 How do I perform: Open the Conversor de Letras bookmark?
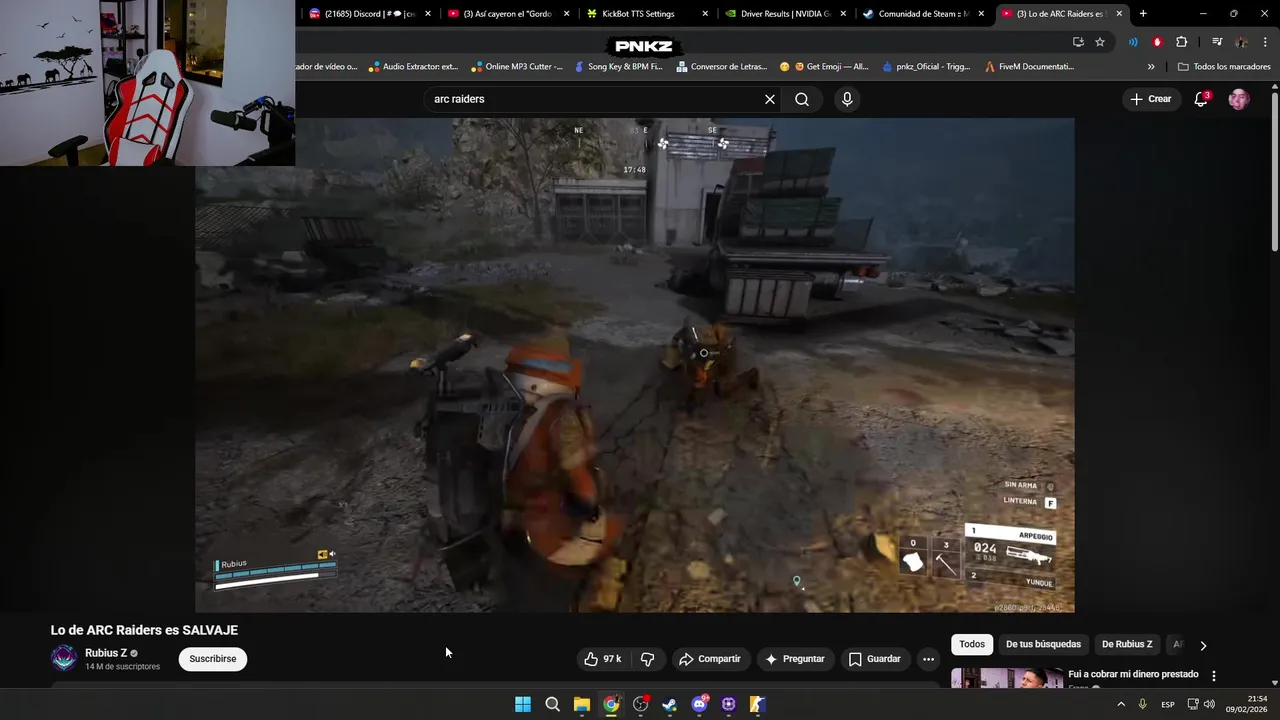tap(721, 67)
